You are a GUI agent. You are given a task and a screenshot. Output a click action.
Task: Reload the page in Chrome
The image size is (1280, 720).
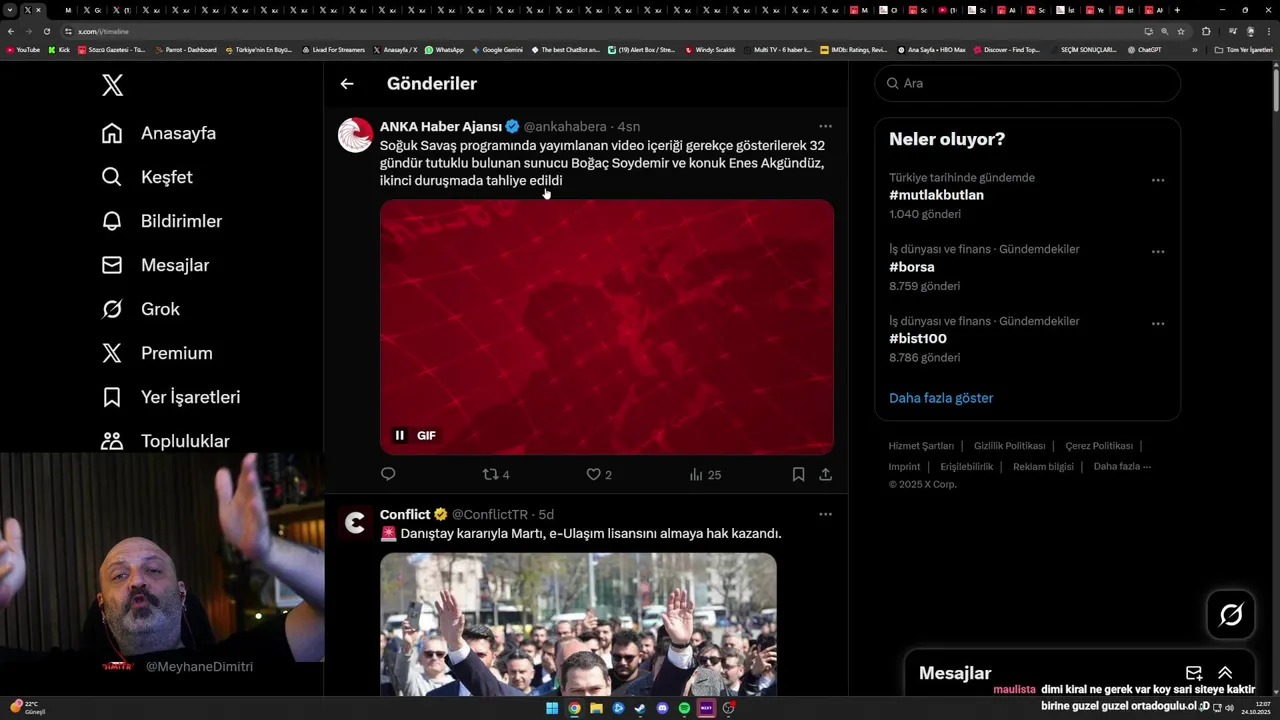(x=46, y=31)
